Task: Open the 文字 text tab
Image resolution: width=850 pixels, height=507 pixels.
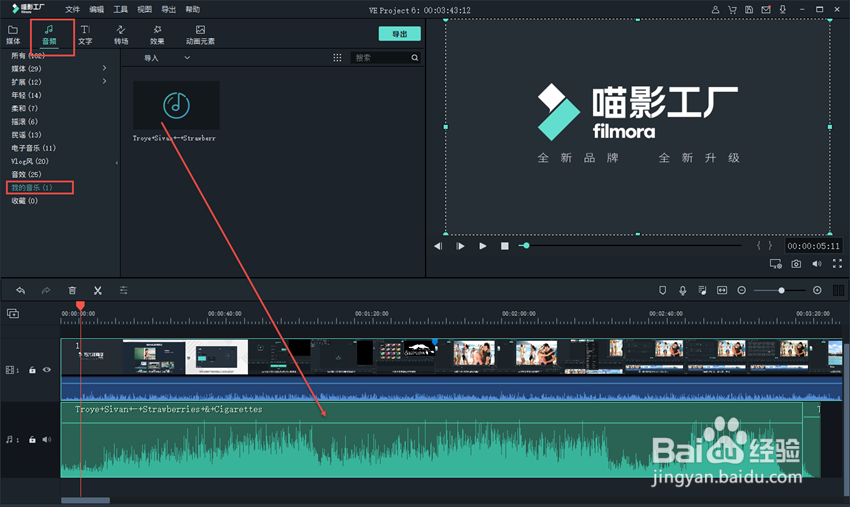Action: tap(85, 35)
